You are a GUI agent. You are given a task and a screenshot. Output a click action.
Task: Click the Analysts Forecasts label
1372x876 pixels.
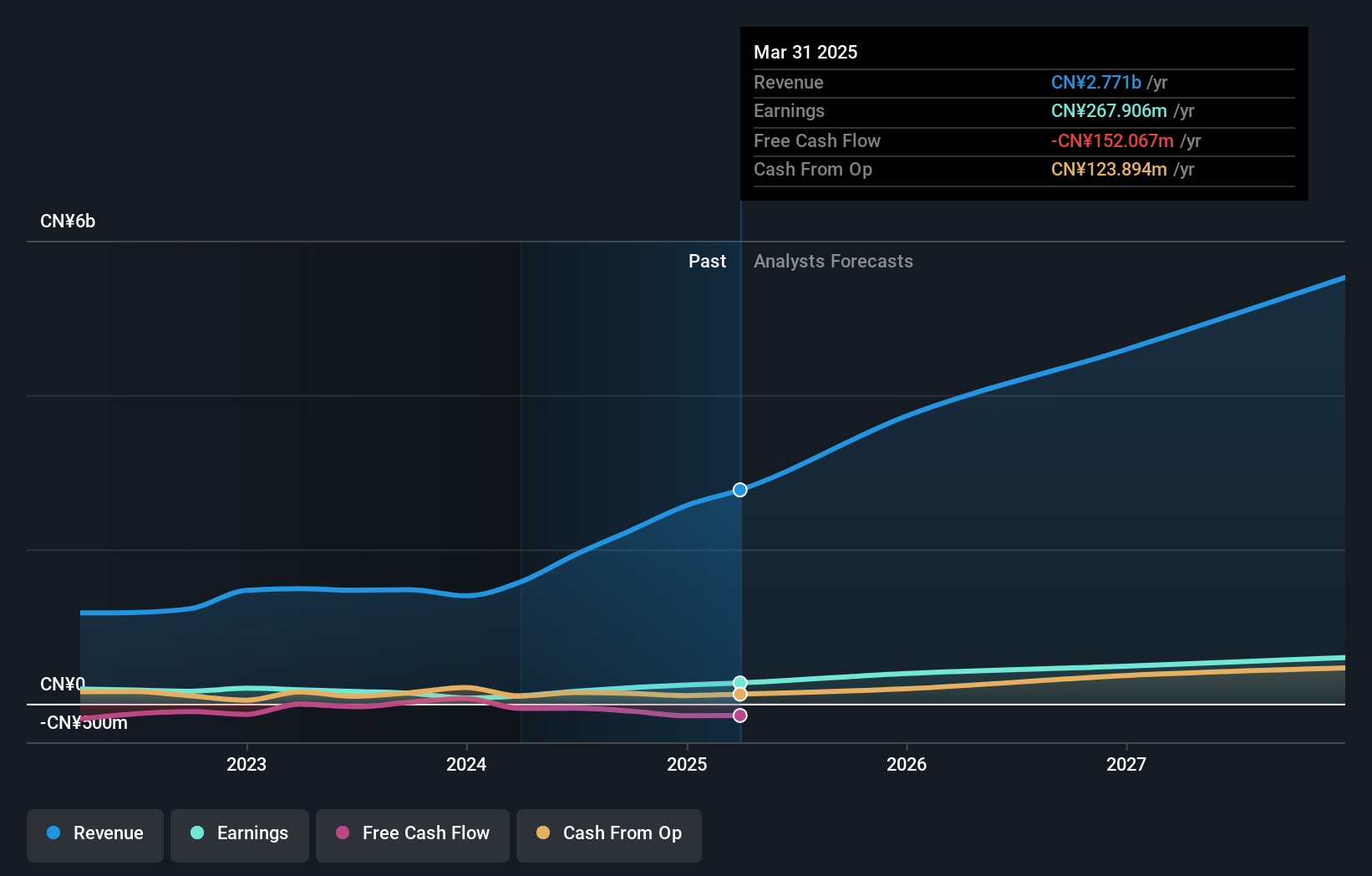tap(833, 262)
